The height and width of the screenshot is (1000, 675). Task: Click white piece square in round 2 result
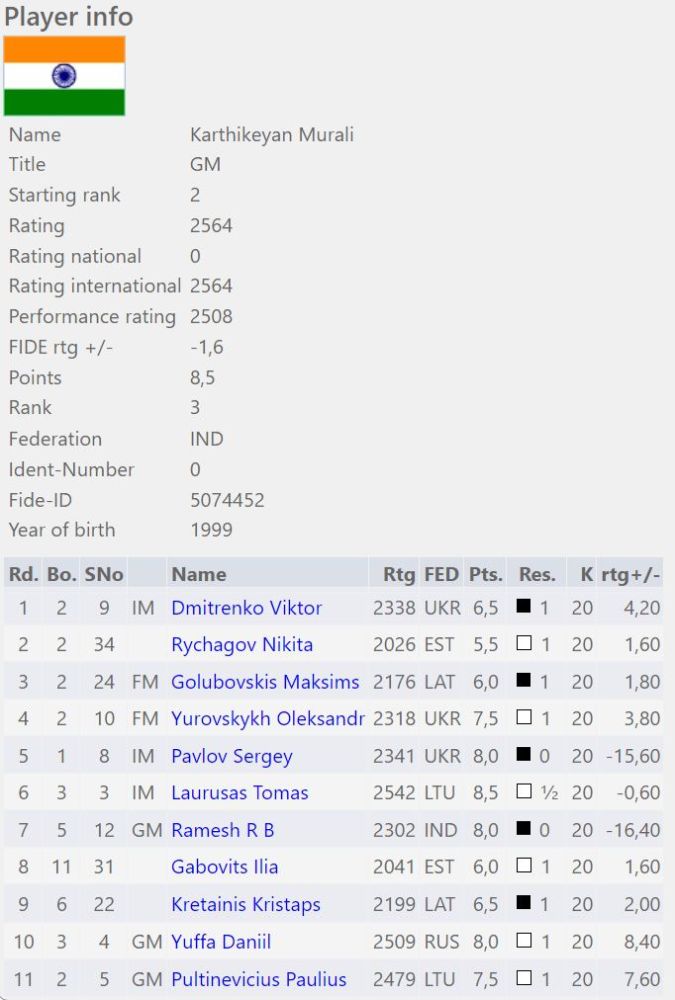click(524, 644)
